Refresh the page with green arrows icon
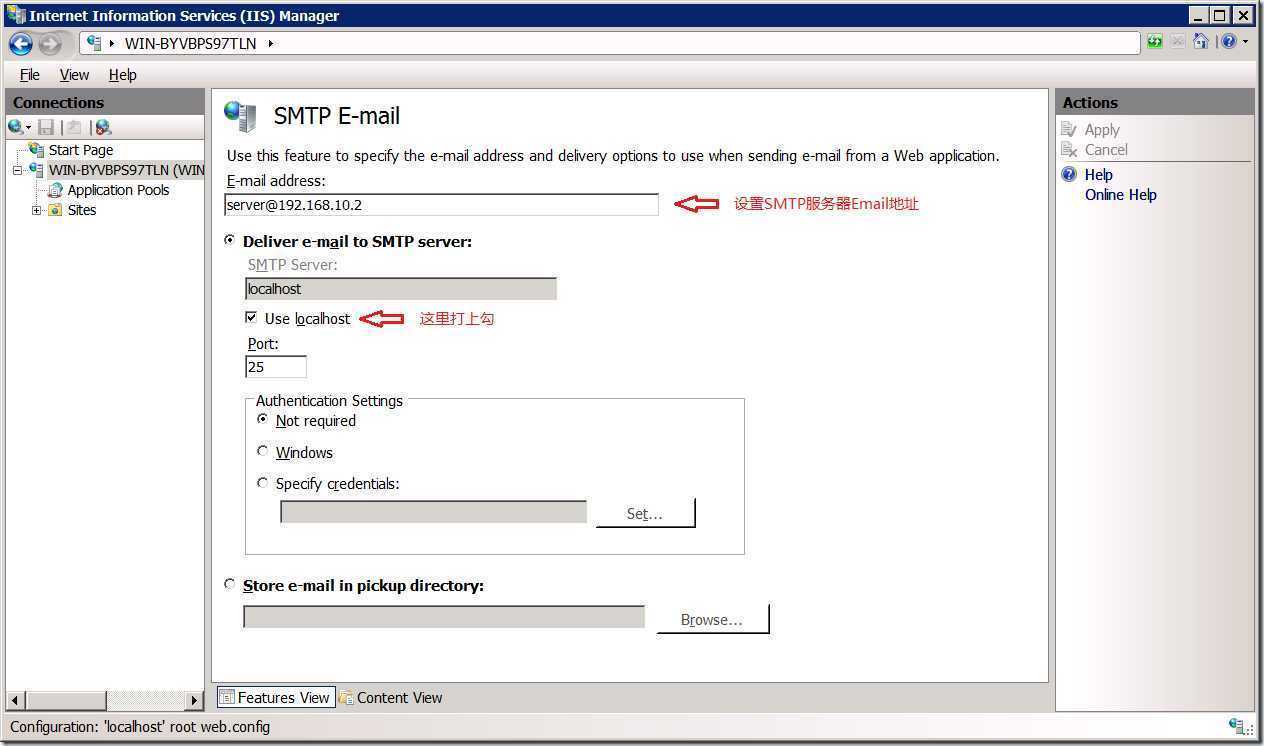This screenshot has width=1264, height=746. [1155, 42]
